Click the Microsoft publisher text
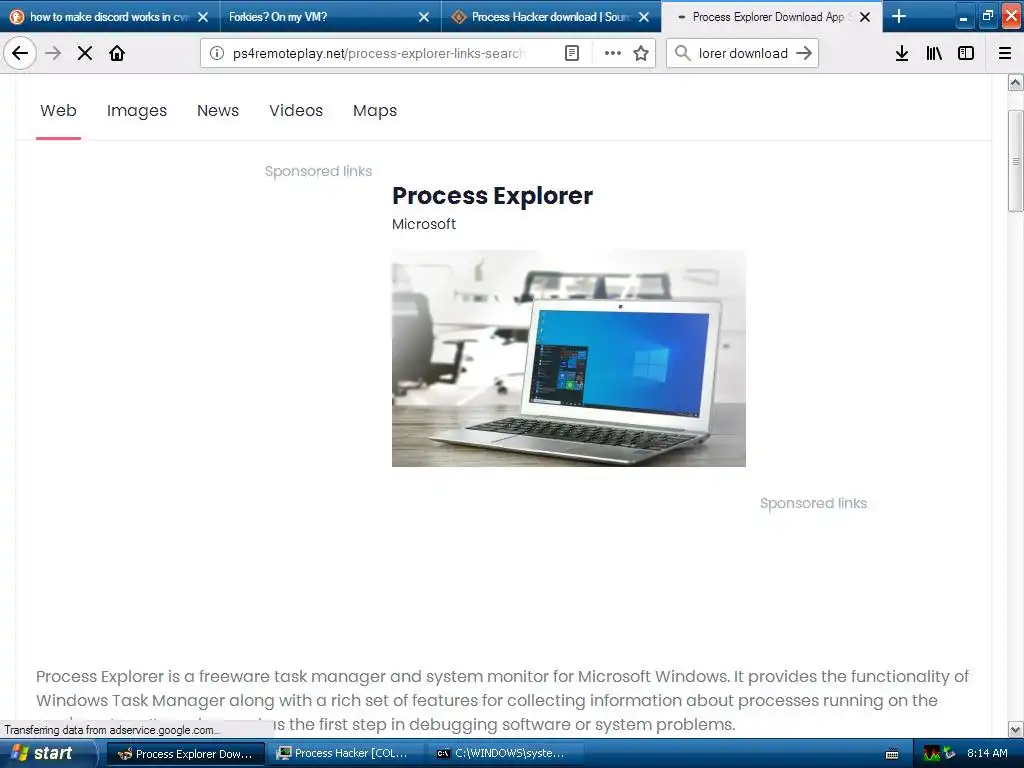This screenshot has width=1024, height=768. point(424,224)
